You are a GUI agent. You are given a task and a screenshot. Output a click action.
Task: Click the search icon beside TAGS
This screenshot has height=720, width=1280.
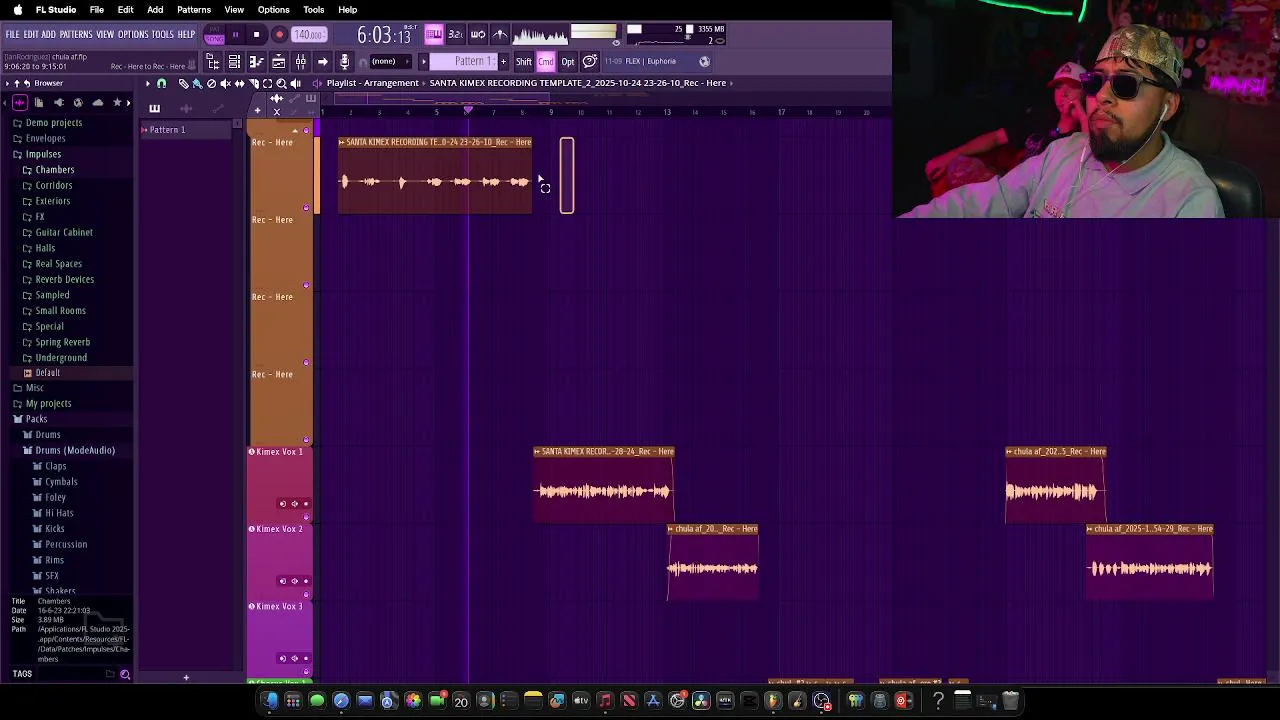click(125, 675)
